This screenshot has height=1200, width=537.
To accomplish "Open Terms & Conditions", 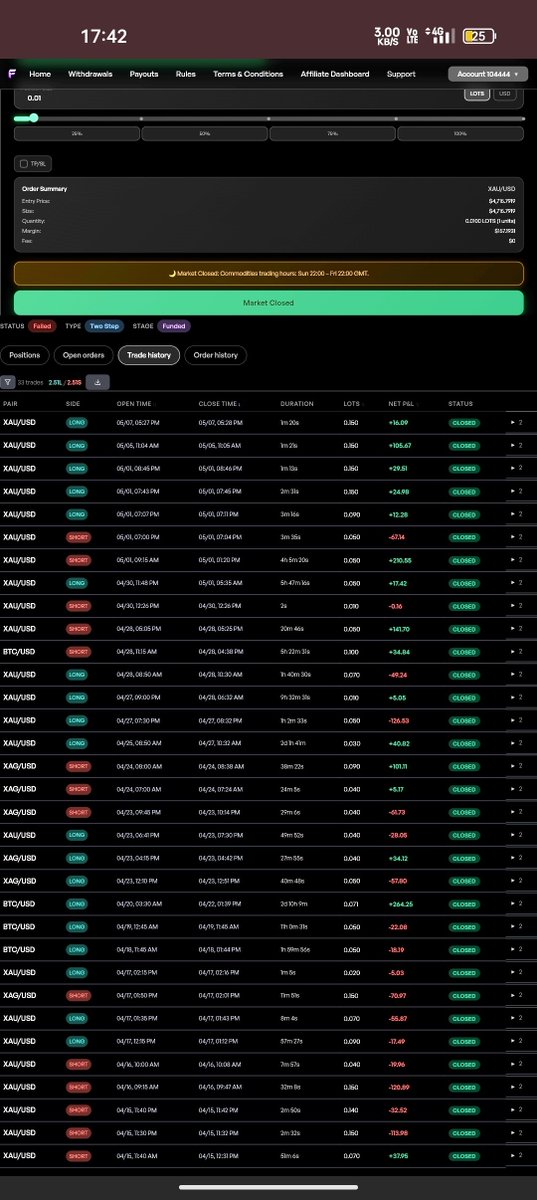I will coord(248,74).
